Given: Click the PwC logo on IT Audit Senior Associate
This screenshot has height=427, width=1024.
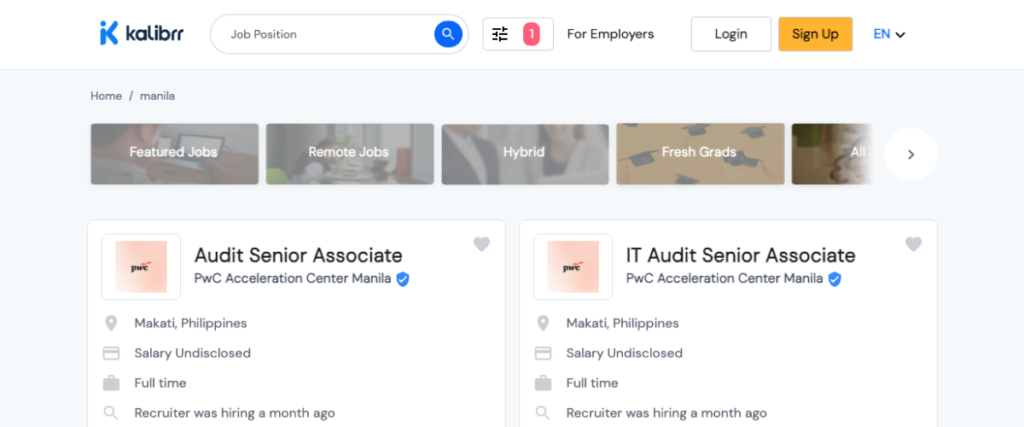Looking at the screenshot, I should coord(573,267).
